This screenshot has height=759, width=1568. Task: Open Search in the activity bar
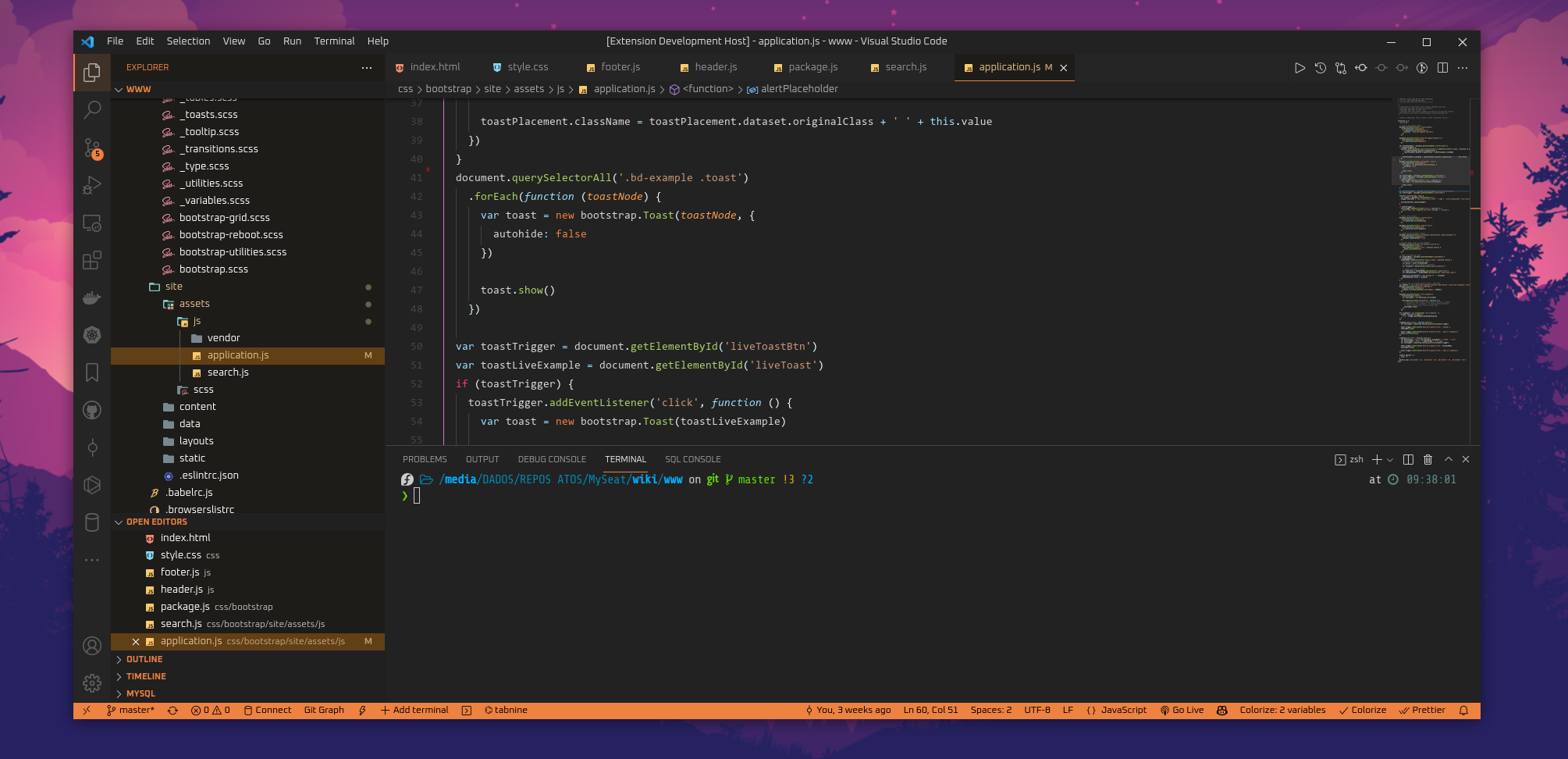tap(92, 109)
